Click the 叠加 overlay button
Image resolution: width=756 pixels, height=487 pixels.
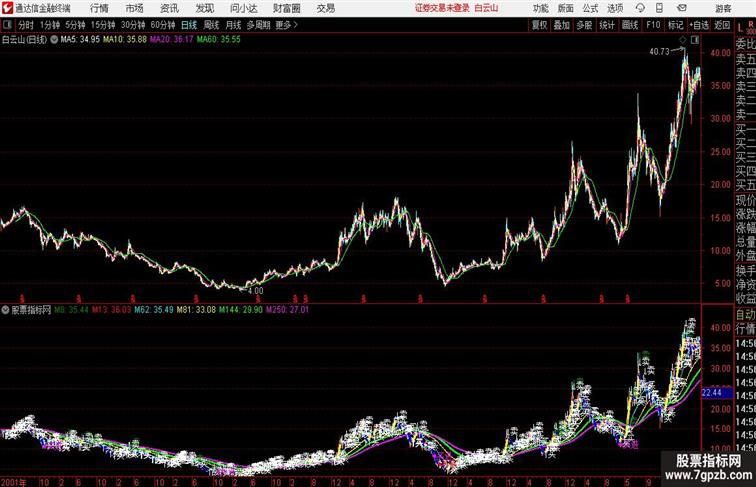(561, 25)
